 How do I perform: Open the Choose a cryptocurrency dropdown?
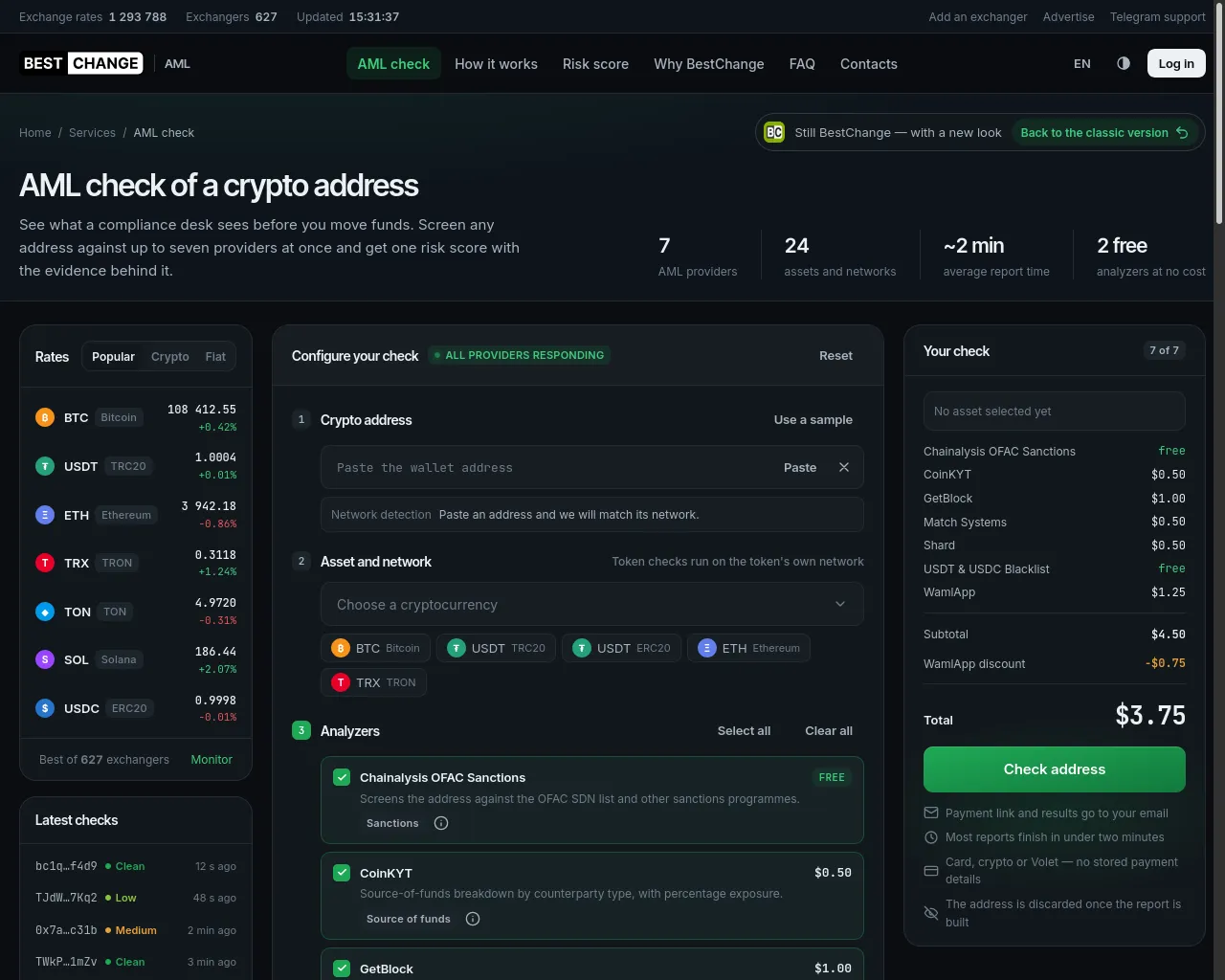point(592,604)
